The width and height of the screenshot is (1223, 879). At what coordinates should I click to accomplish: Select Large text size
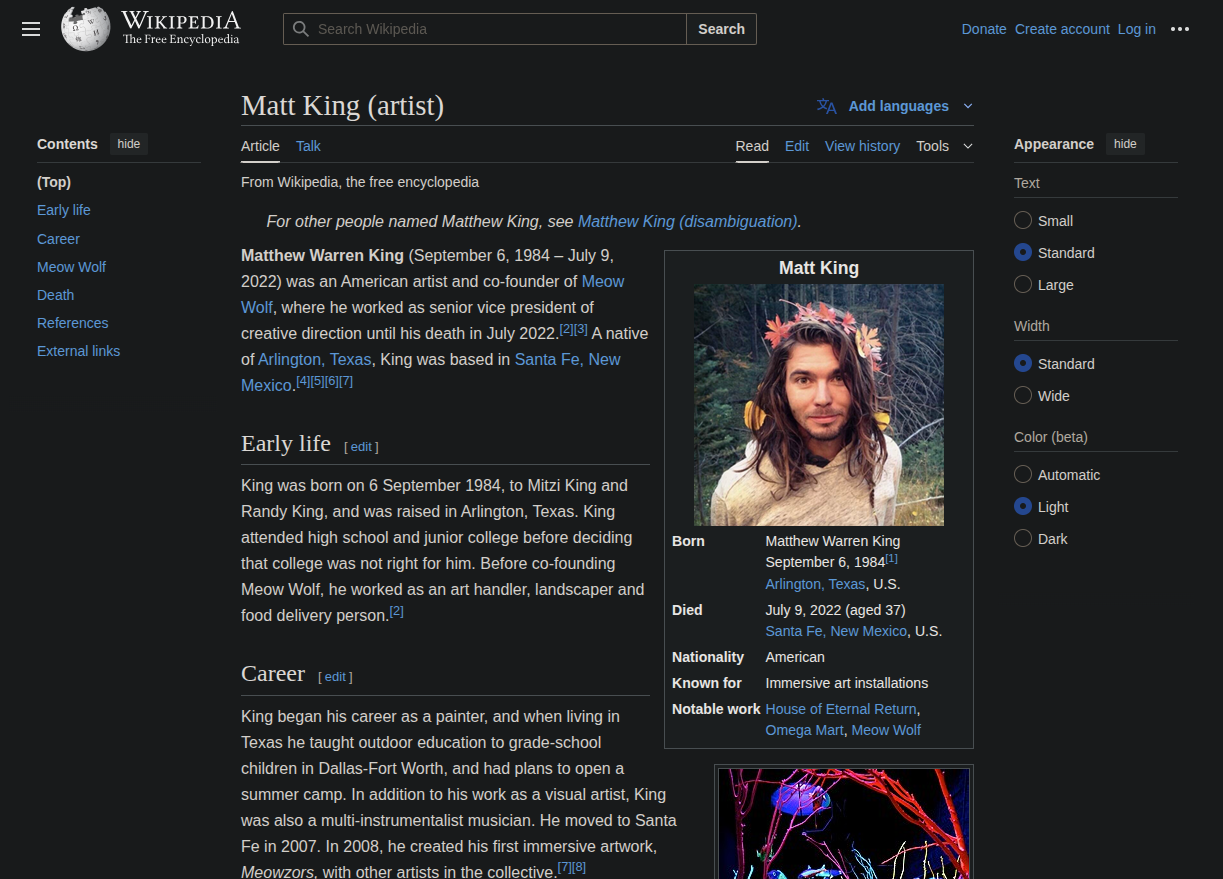(1023, 284)
